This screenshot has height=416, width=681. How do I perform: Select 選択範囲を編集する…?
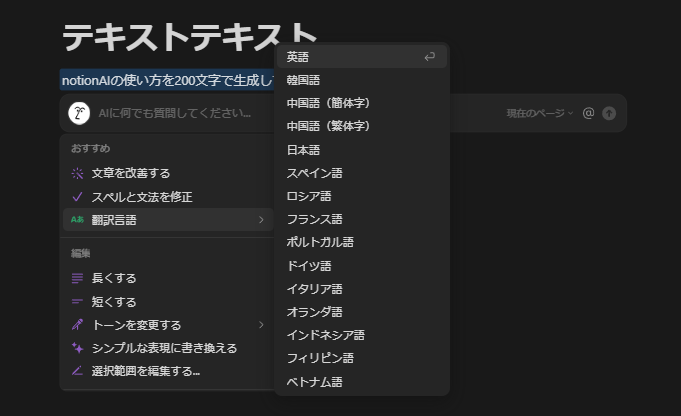(168, 371)
